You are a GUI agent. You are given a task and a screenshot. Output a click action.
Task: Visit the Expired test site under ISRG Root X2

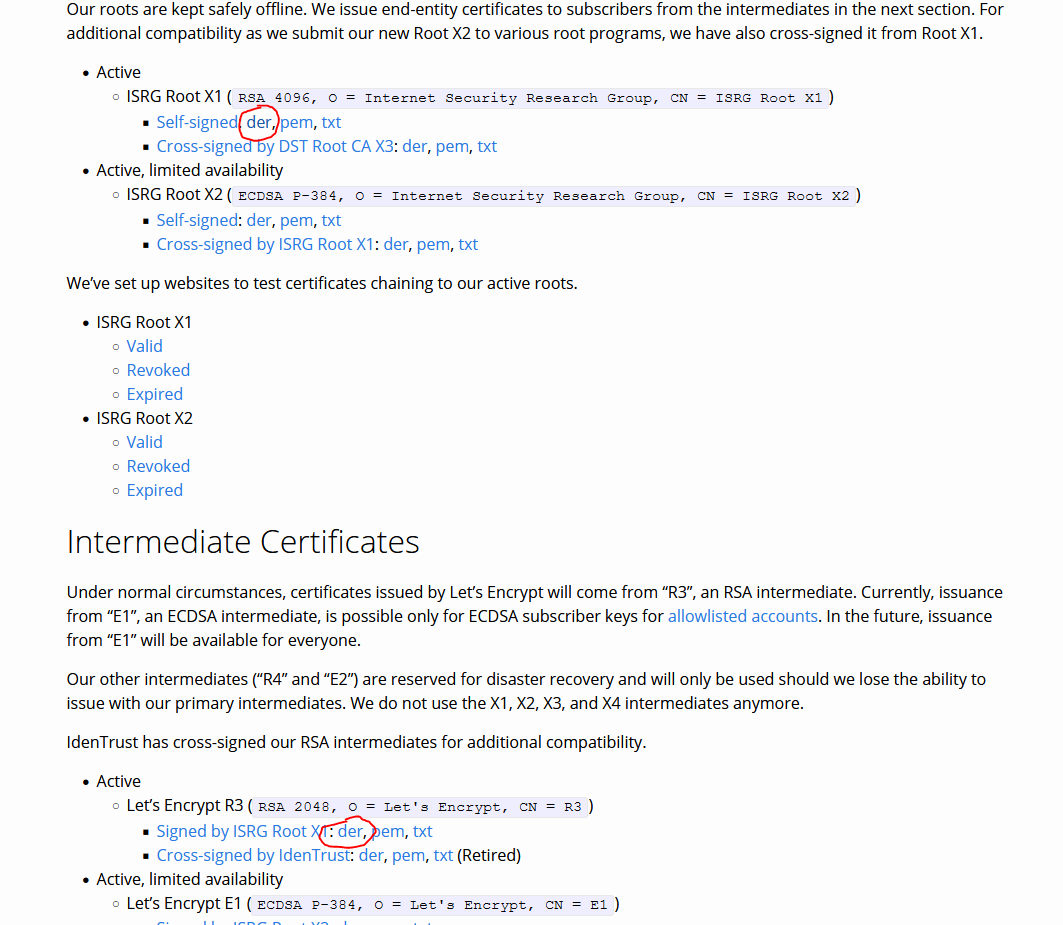(155, 490)
